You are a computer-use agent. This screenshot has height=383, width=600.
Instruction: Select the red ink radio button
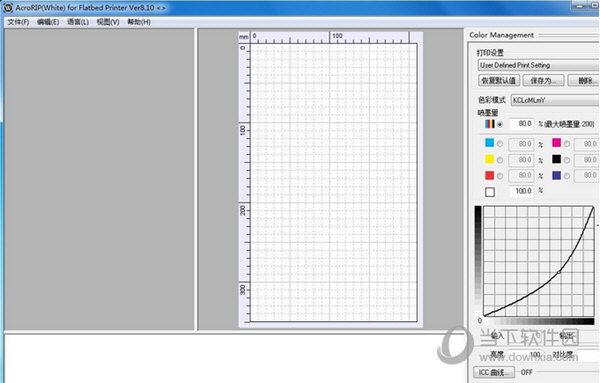coord(500,176)
